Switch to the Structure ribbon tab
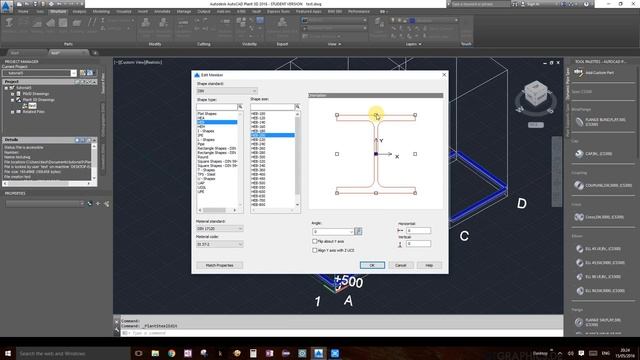The image size is (640, 360). [x=58, y=11]
